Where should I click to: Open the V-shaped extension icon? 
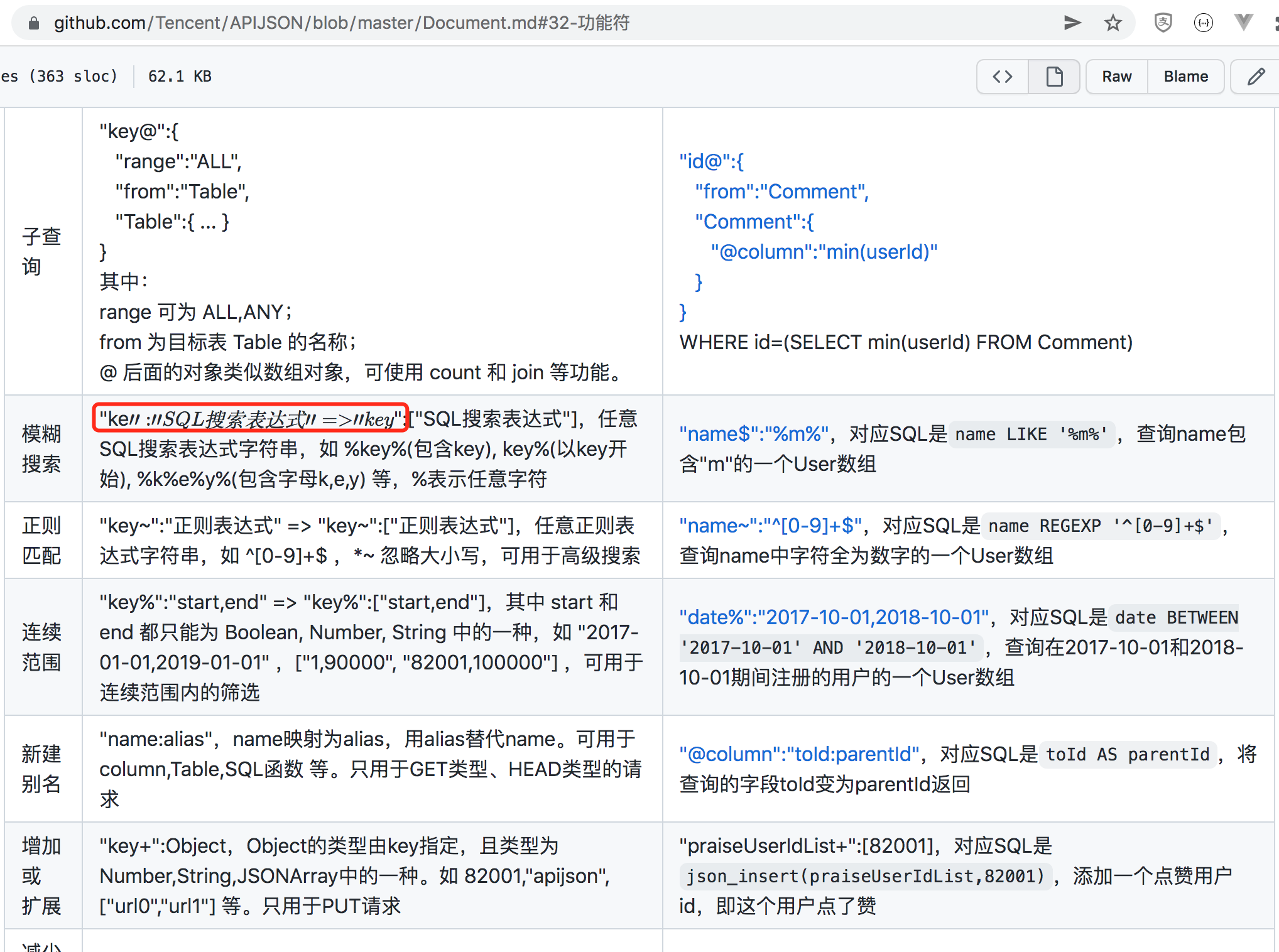click(1243, 23)
